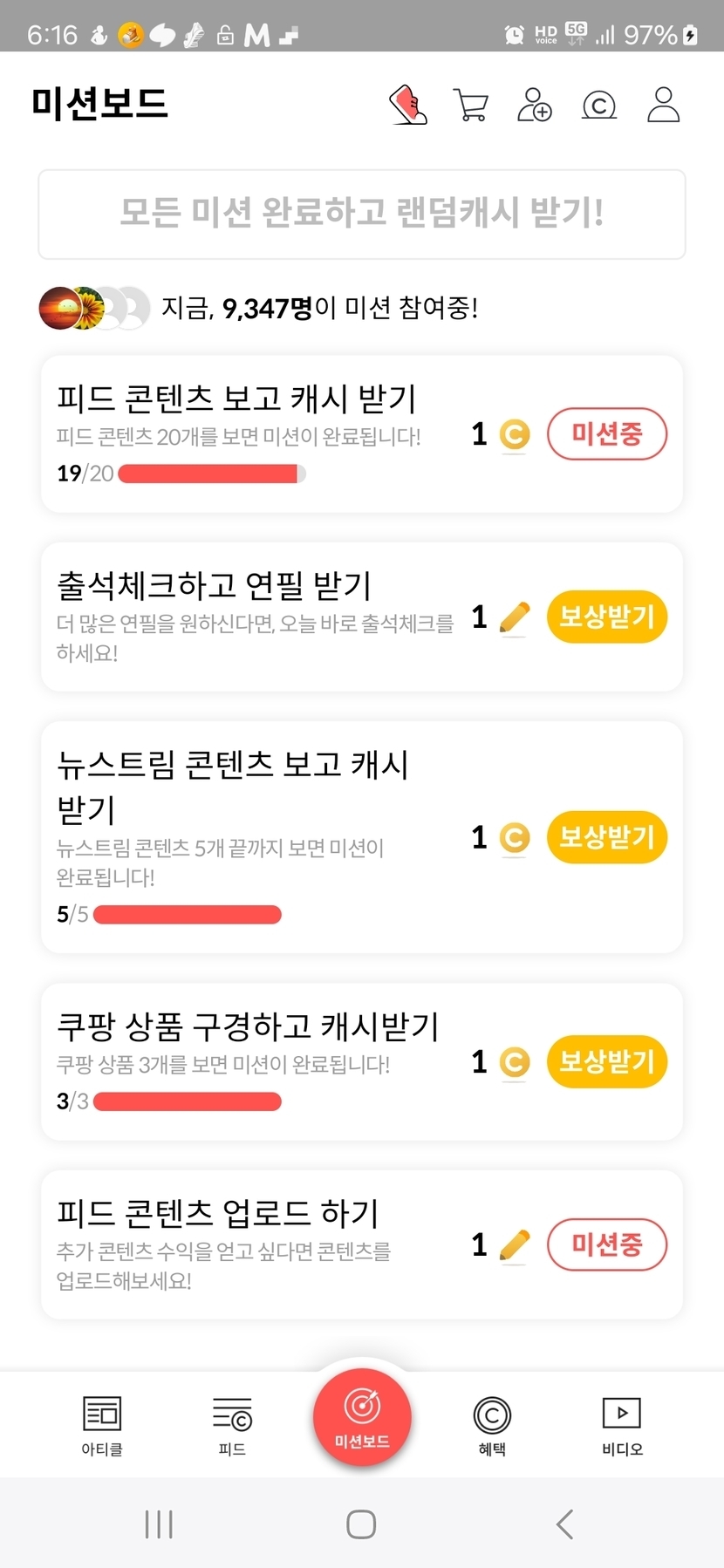Tap the 19/20 feed progress bar
Image resolution: width=724 pixels, height=1568 pixels.
pyautogui.click(x=211, y=474)
